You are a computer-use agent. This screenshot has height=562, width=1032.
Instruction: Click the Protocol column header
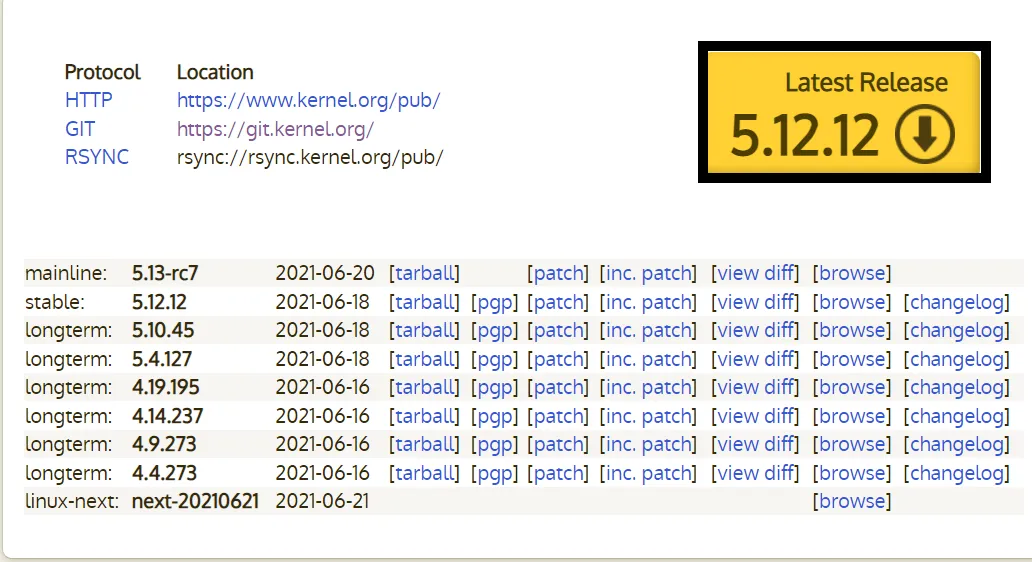(103, 72)
